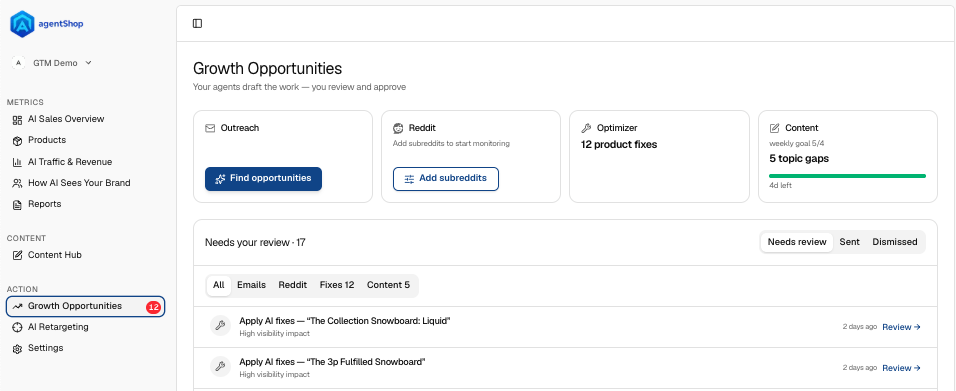Click the Outreach envelope icon
The width and height of the screenshot is (956, 391).
(210, 128)
